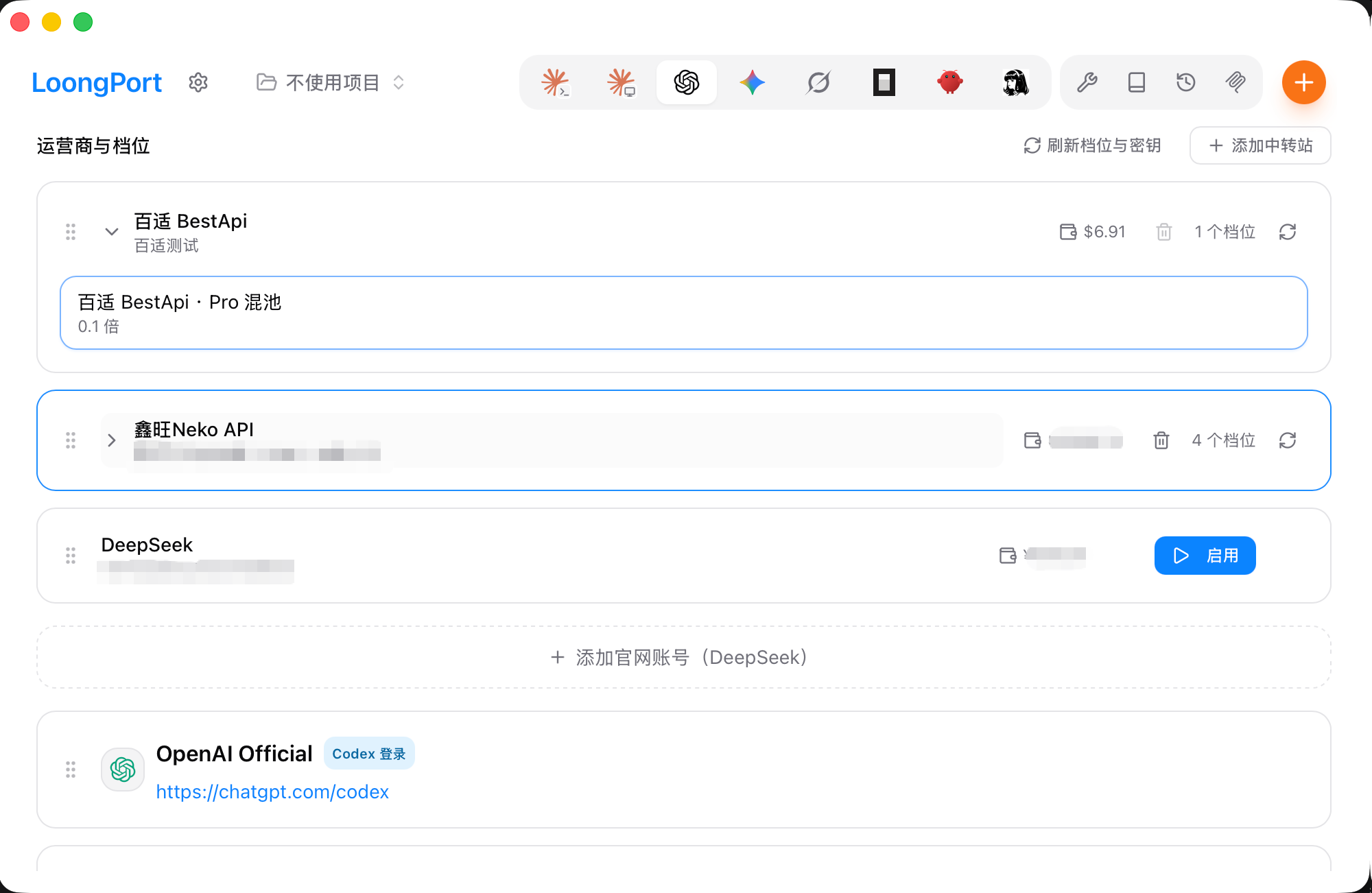This screenshot has height=893, width=1372.
Task: Click the 4 个档位 label
Action: (x=1224, y=440)
